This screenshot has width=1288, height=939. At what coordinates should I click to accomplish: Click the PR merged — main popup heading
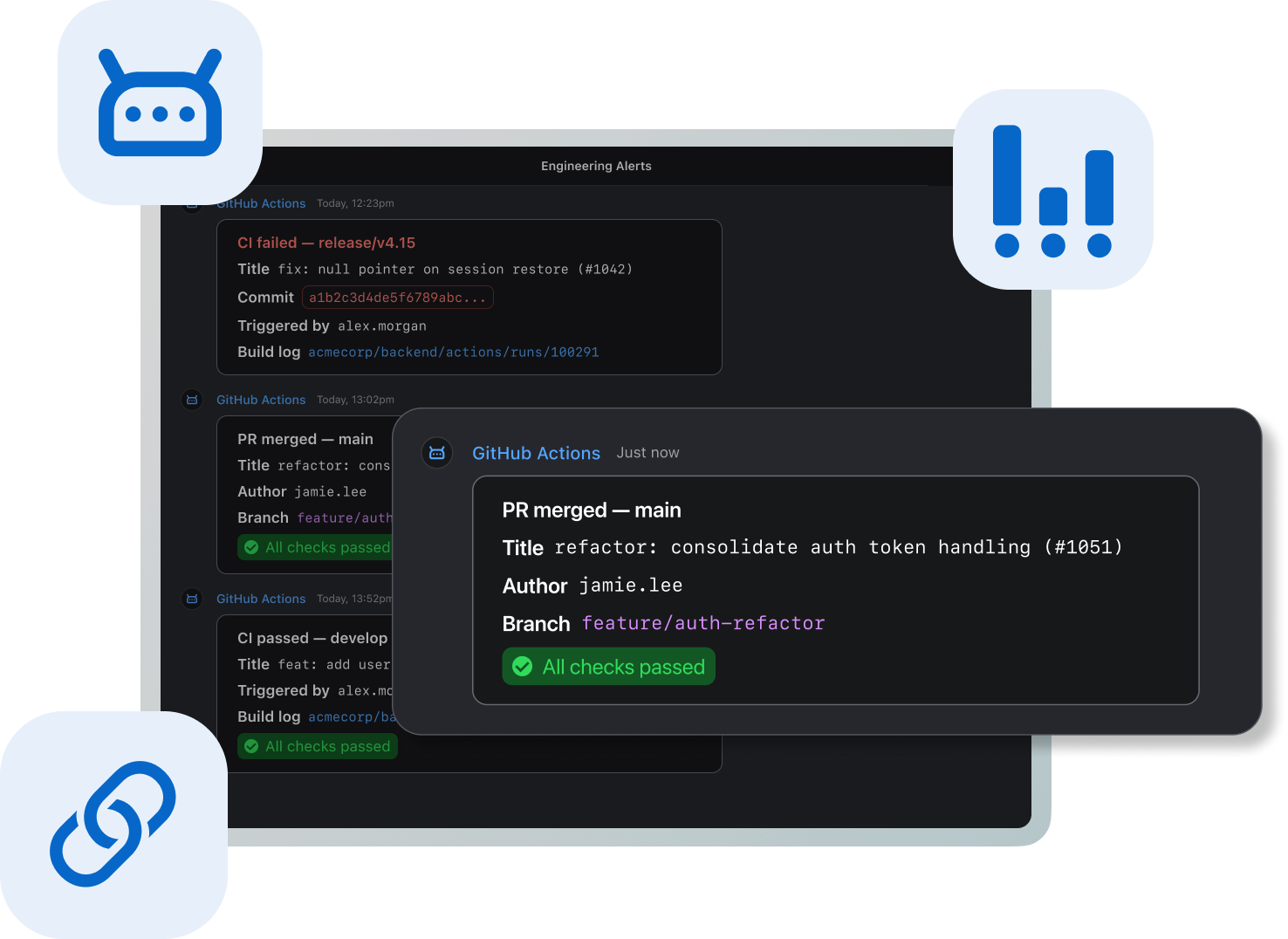(592, 511)
